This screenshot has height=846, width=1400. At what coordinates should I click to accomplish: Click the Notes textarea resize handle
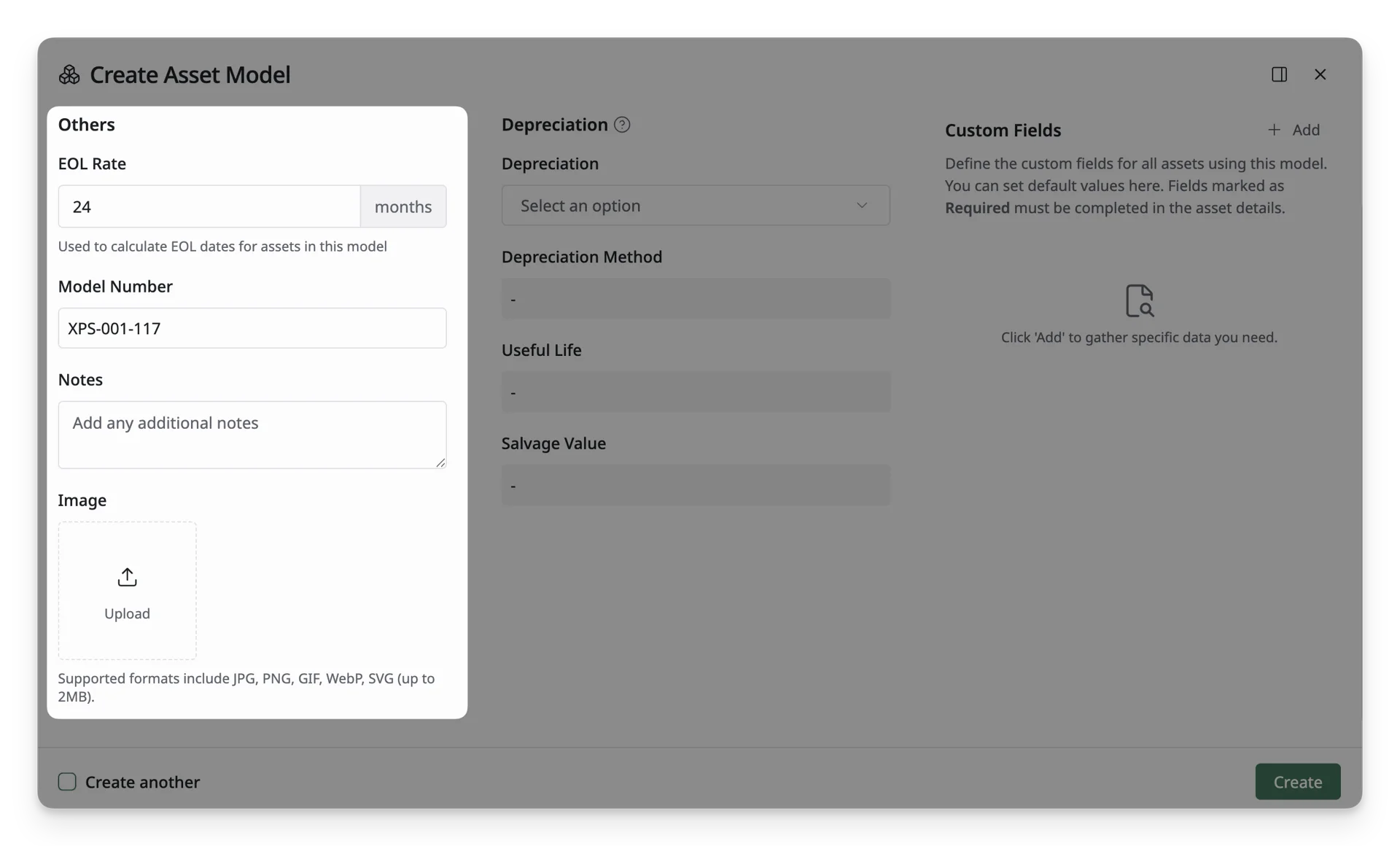pos(440,462)
